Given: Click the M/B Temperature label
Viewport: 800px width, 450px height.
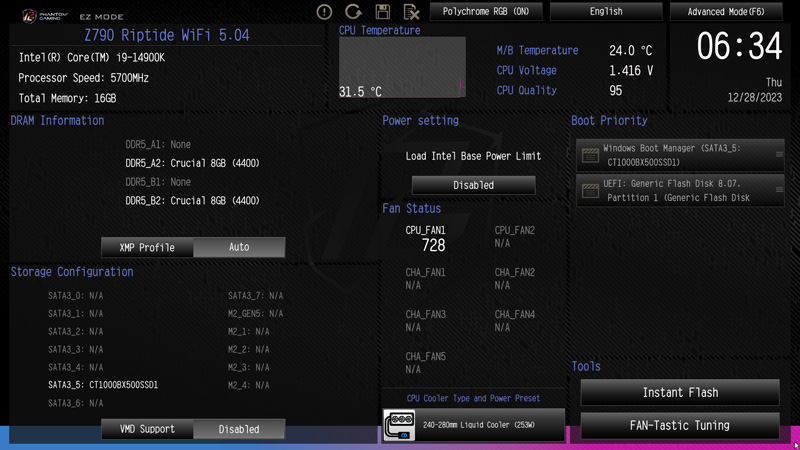Looking at the screenshot, I should pyautogui.click(x=537, y=51).
